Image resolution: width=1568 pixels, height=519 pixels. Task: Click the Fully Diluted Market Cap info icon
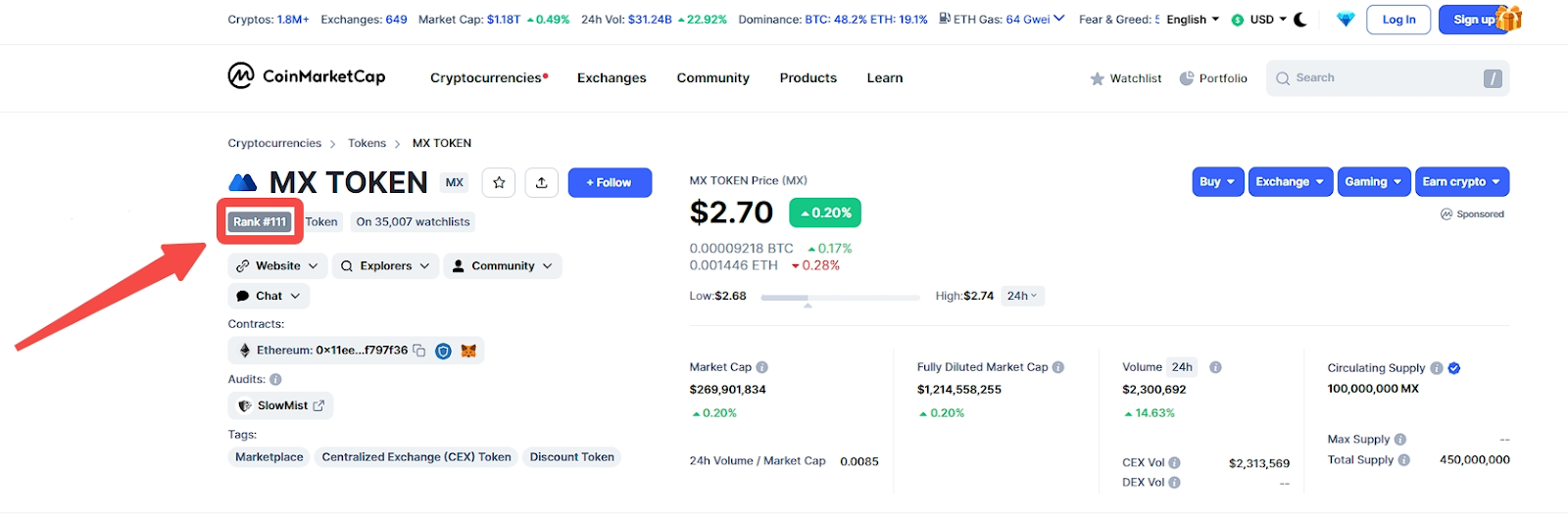click(x=1058, y=367)
